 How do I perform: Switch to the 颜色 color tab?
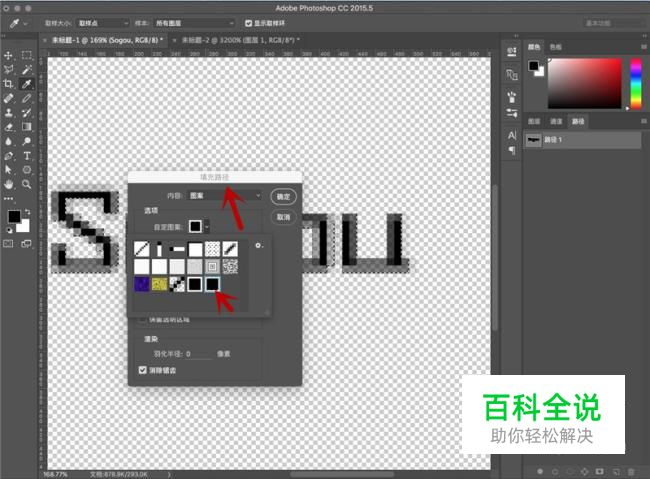pyautogui.click(x=534, y=47)
